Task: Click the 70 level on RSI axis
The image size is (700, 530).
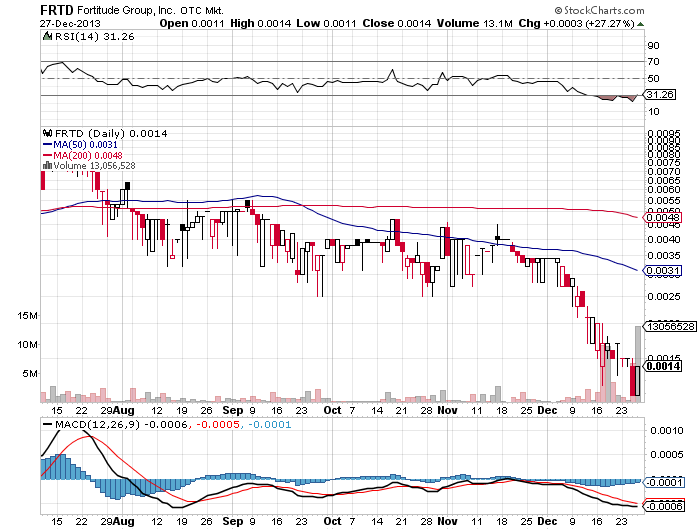Action: 653,62
